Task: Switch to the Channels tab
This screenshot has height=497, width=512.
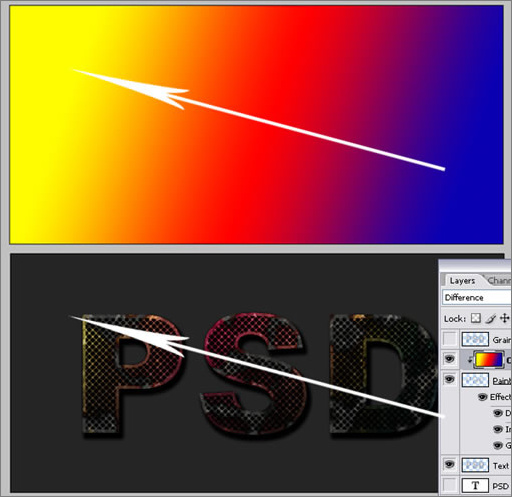Action: point(499,281)
